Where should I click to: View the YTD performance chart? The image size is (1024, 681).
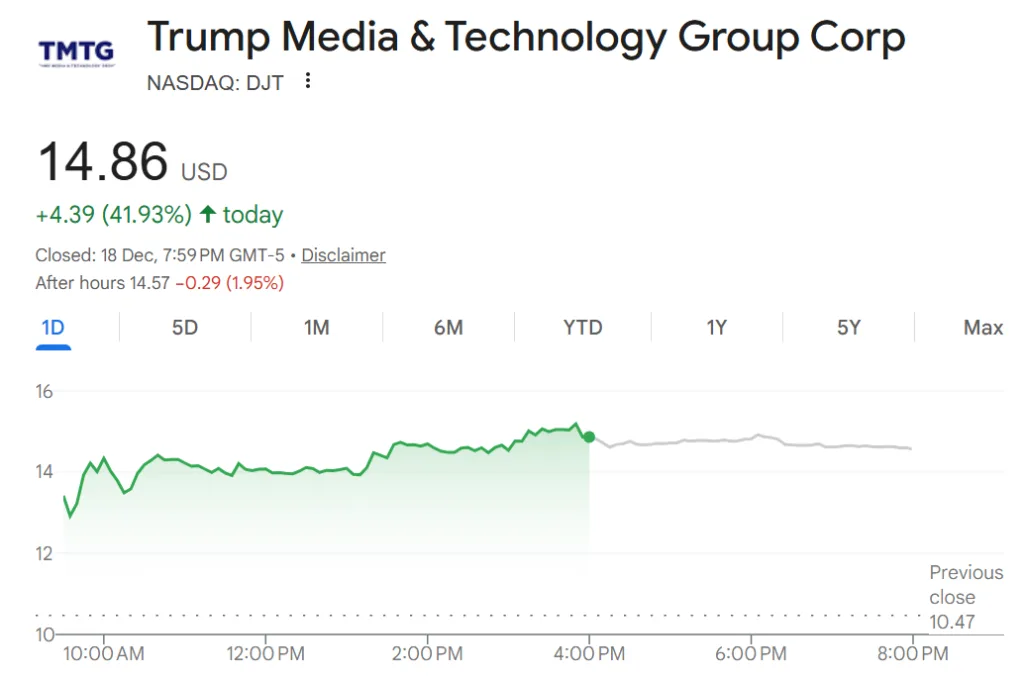[x=582, y=328]
